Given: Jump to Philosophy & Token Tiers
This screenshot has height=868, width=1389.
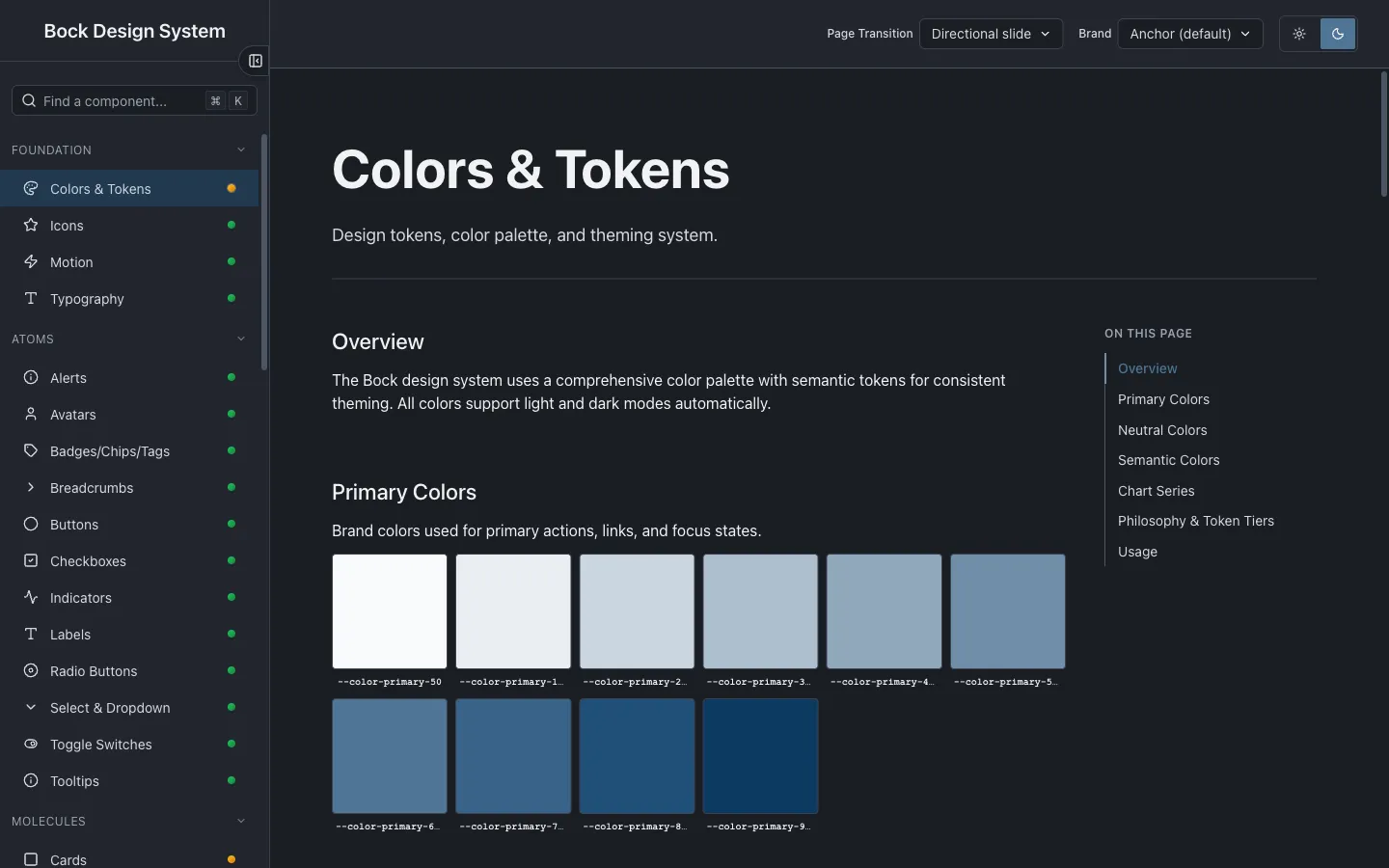Looking at the screenshot, I should (x=1196, y=521).
